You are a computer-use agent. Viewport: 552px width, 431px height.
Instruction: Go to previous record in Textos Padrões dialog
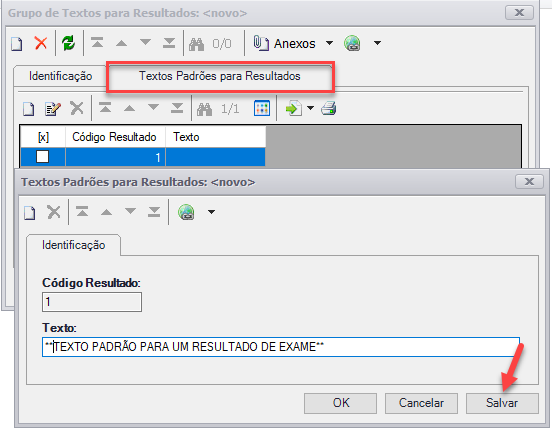tap(106, 212)
